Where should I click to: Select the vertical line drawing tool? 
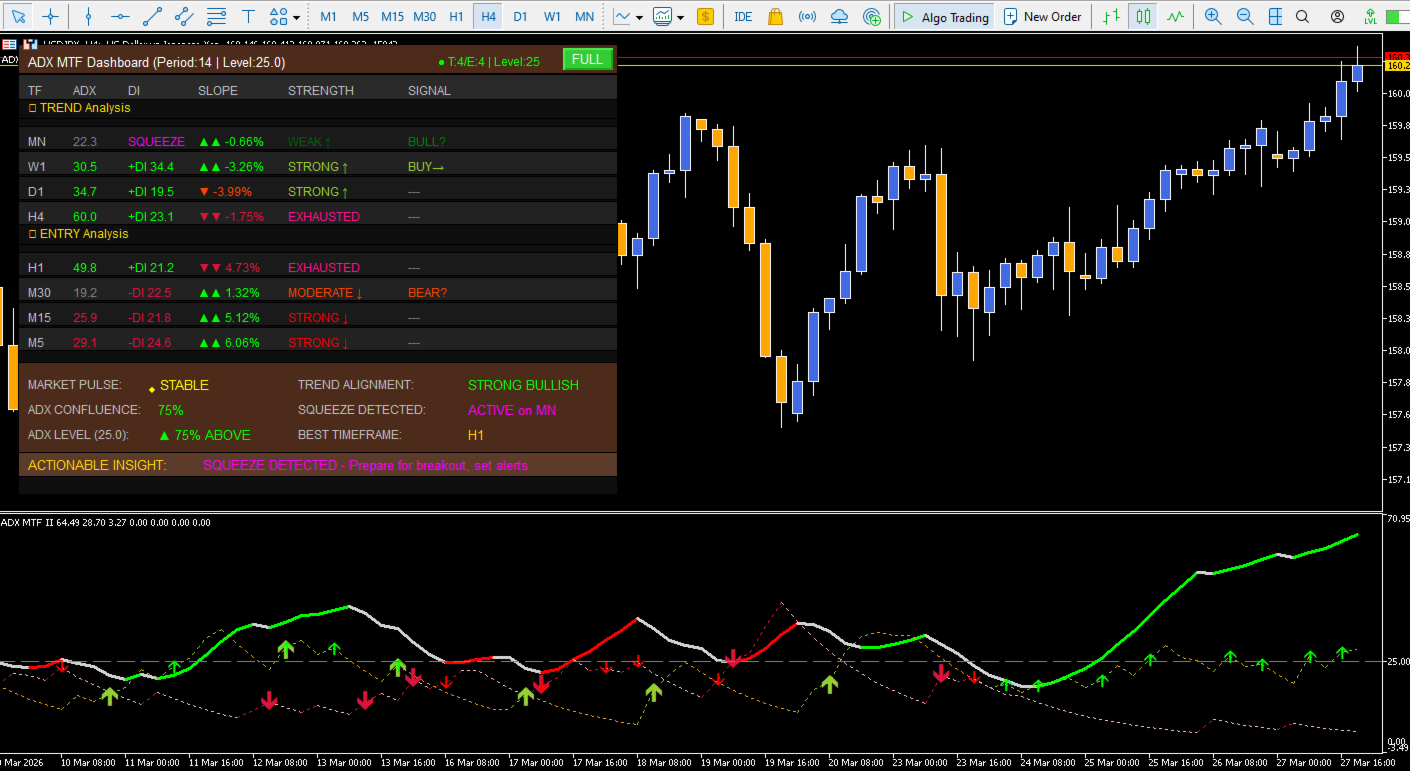[88, 16]
